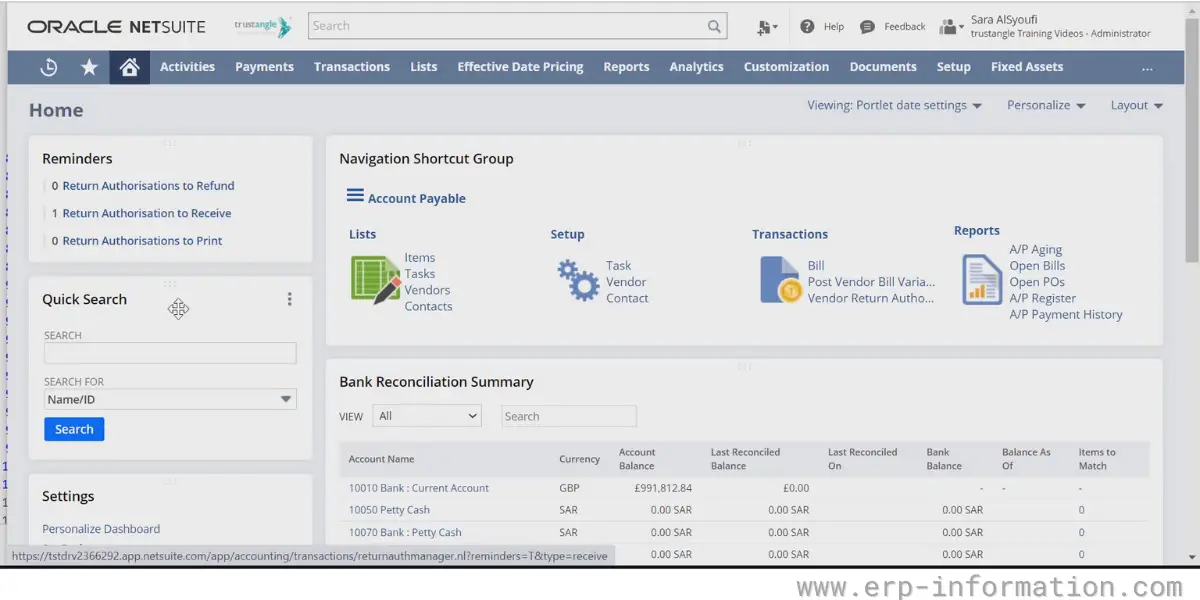Open the Lists menu in the navigation bar
1200x600 pixels.
tap(424, 67)
